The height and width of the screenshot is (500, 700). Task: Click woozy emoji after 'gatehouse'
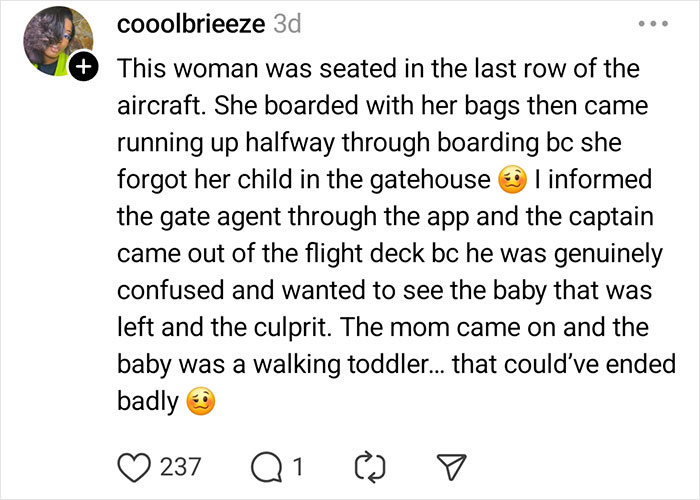[511, 181]
